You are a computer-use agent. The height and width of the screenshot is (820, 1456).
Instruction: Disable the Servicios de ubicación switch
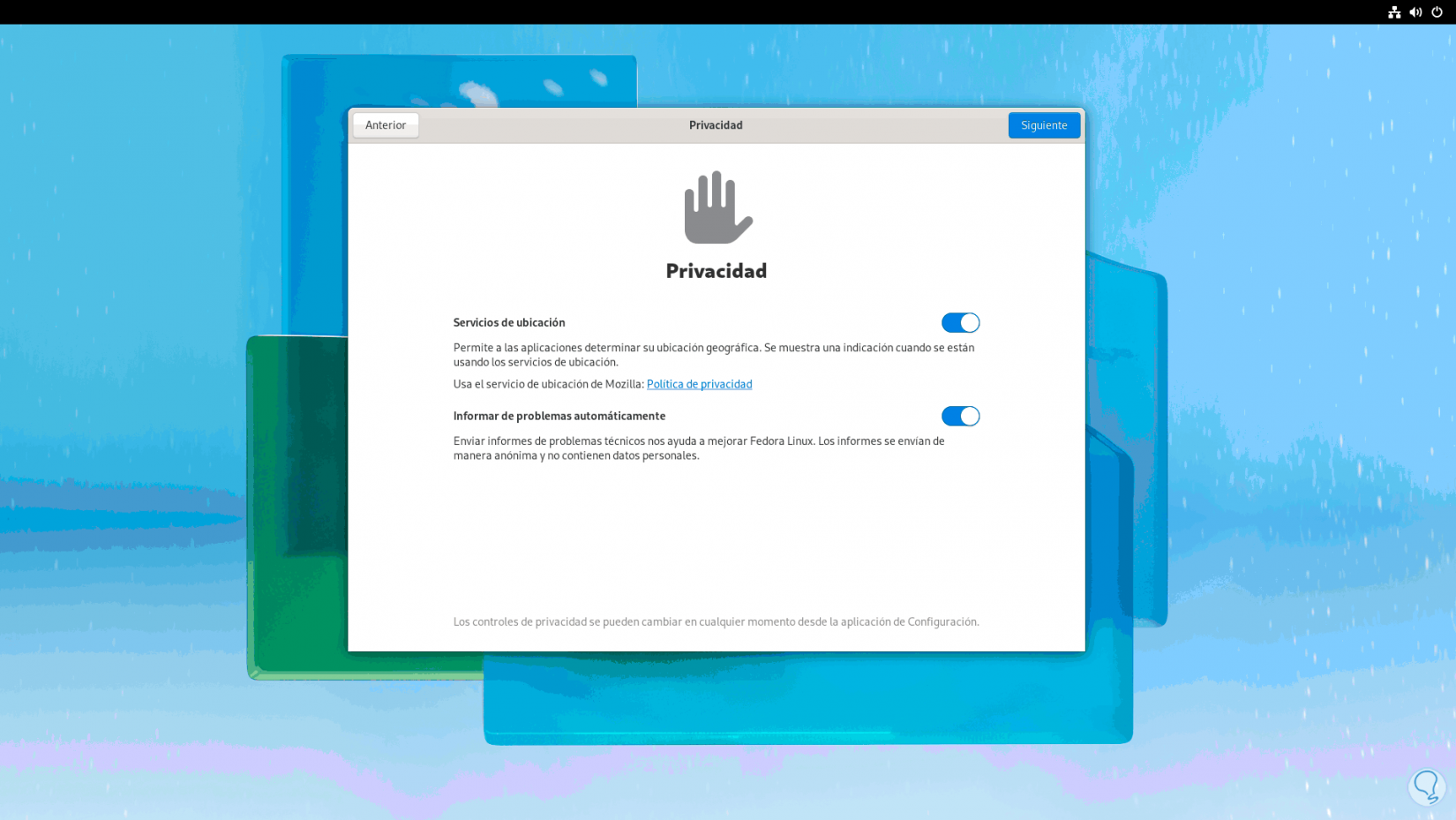coord(960,322)
